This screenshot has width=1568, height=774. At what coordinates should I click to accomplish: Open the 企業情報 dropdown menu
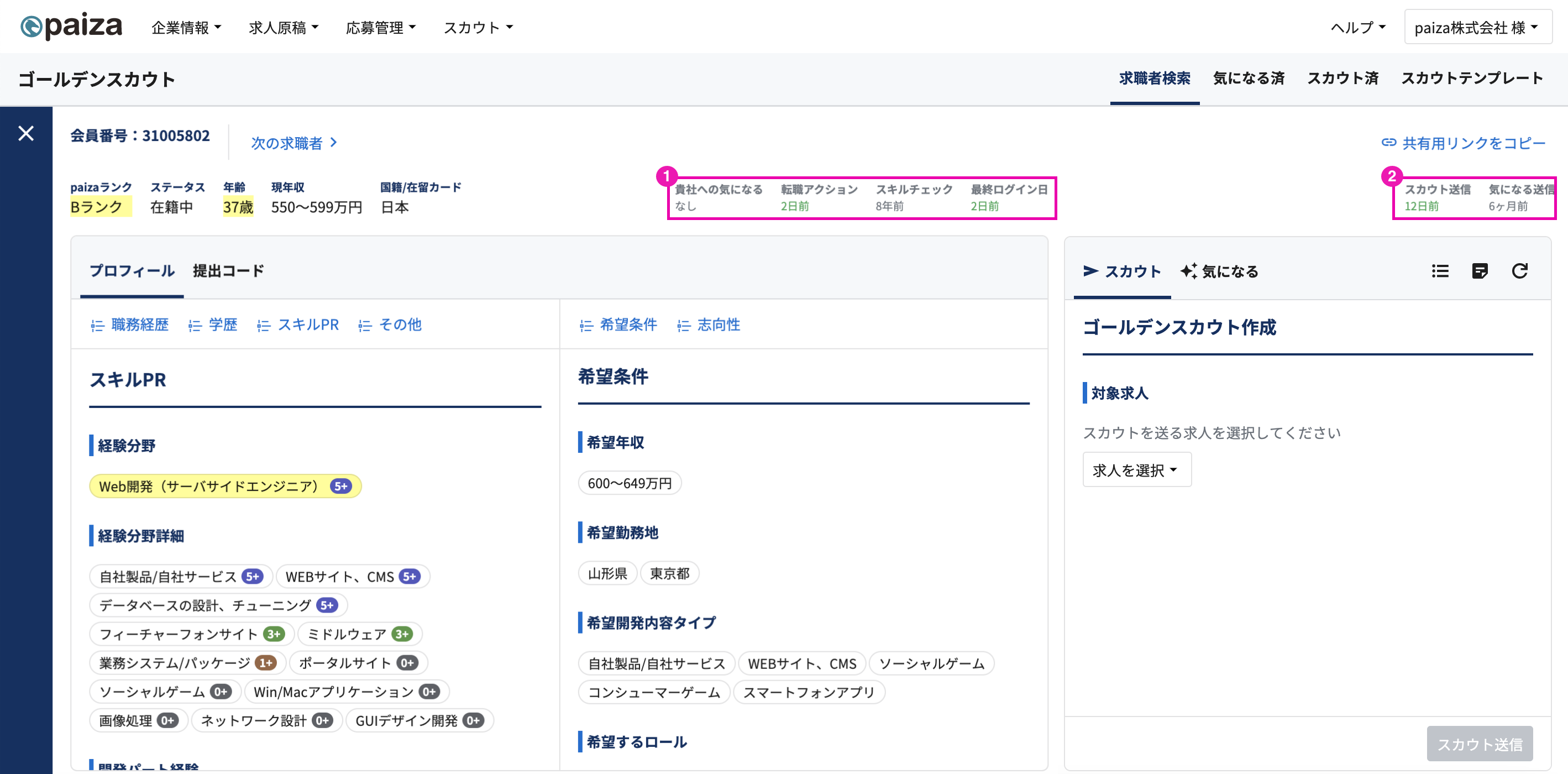[186, 28]
